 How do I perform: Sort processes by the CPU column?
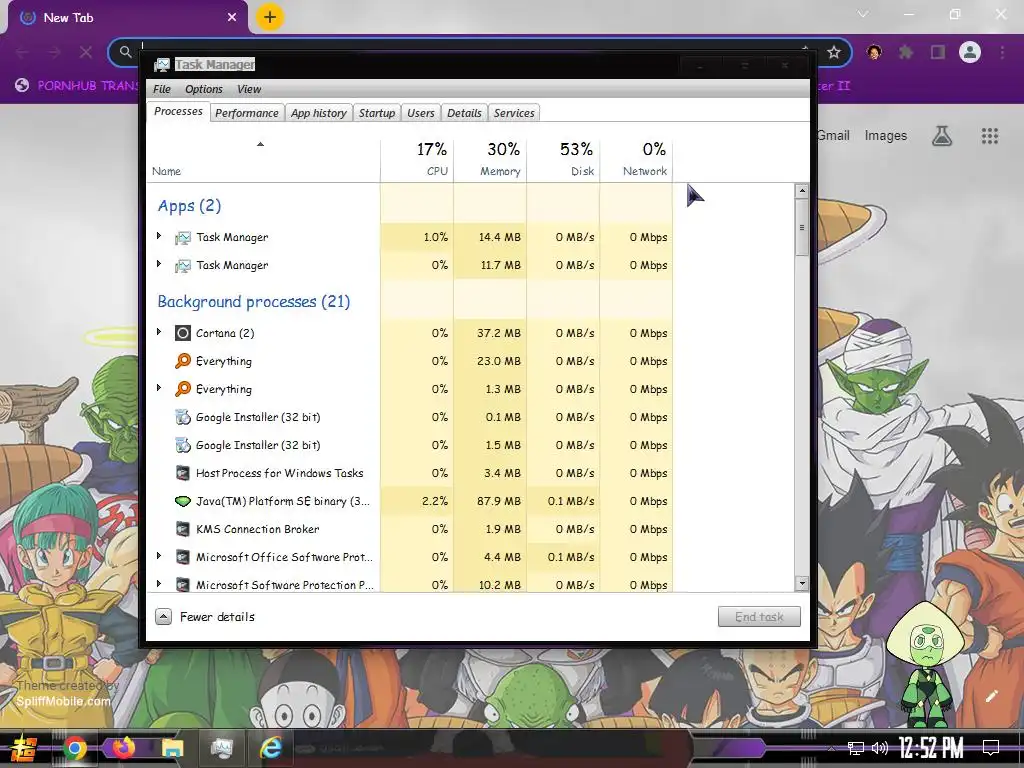pyautogui.click(x=417, y=159)
